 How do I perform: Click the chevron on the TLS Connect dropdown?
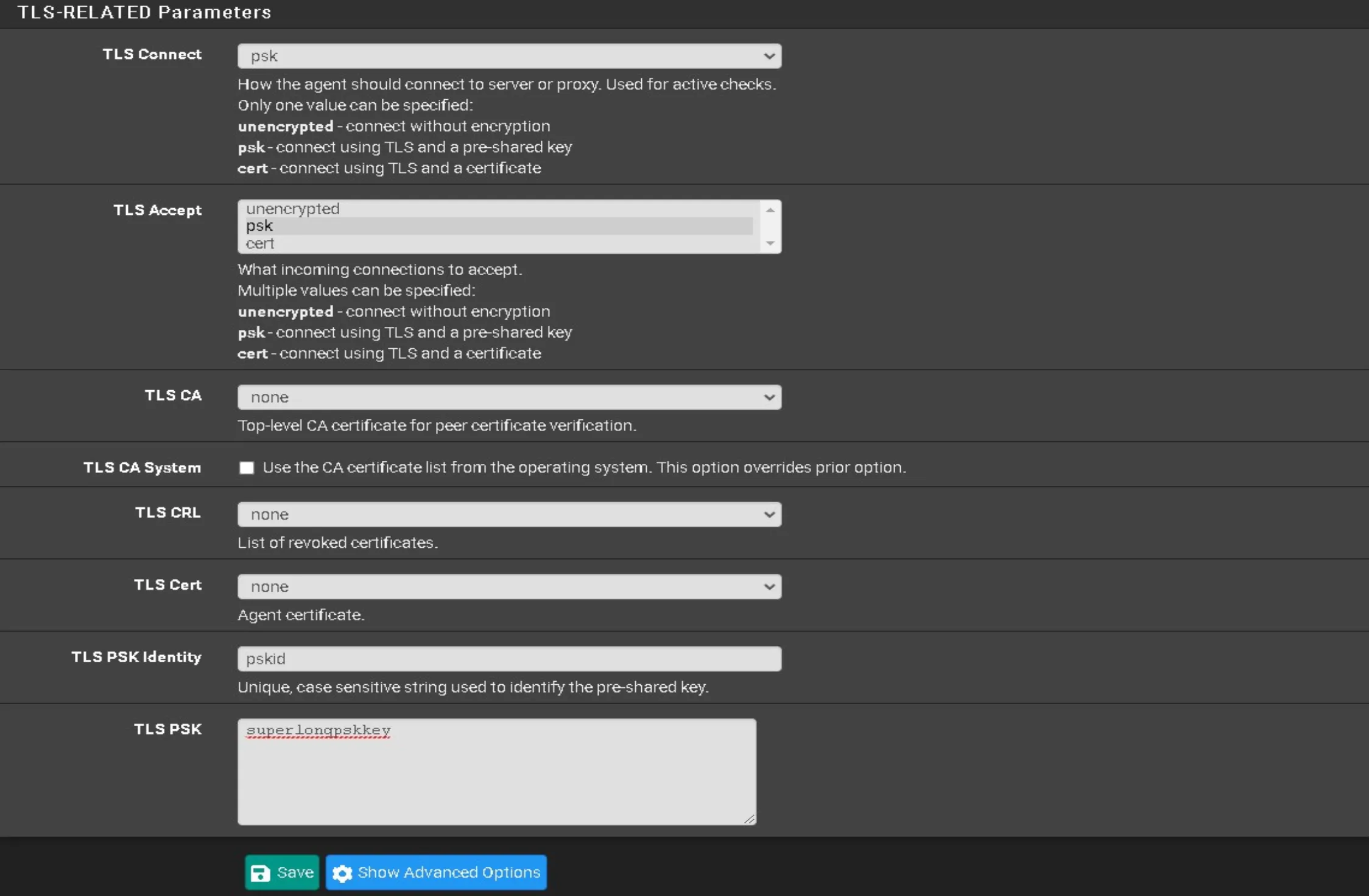click(769, 55)
